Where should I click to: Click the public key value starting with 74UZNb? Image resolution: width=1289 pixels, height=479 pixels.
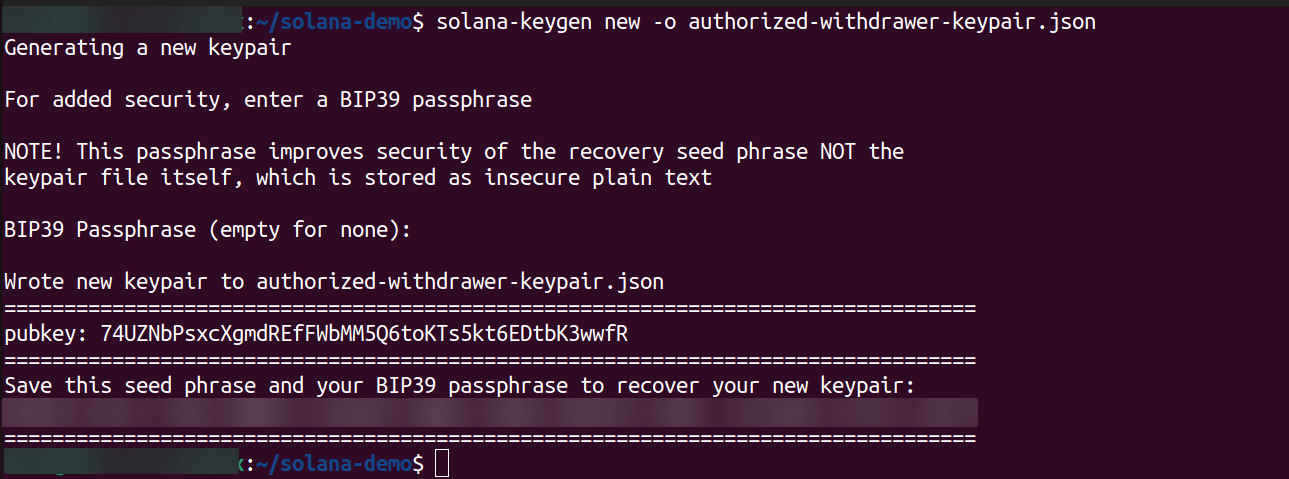[364, 334]
